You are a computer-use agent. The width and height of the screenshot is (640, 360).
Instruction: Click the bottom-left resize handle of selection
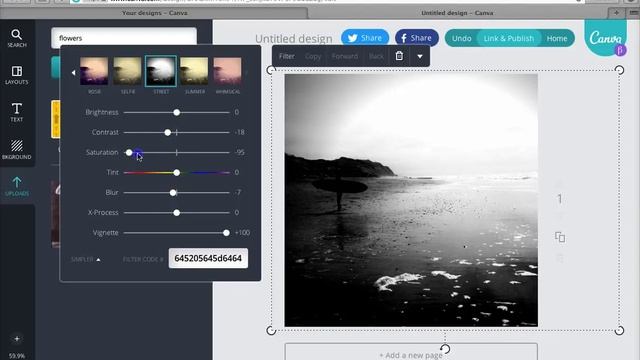[x=271, y=330]
